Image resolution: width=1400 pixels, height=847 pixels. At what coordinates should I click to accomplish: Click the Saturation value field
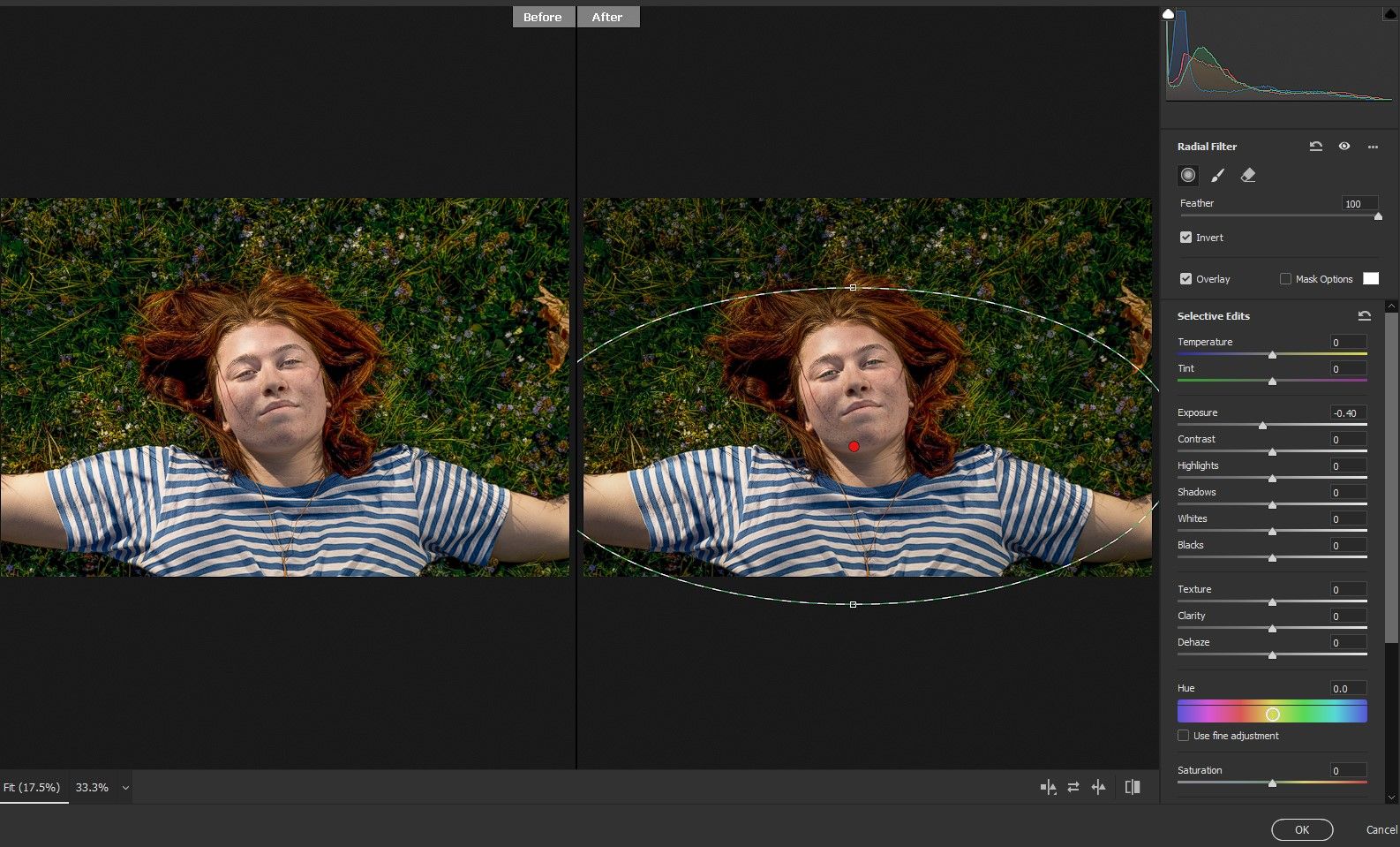(1349, 770)
